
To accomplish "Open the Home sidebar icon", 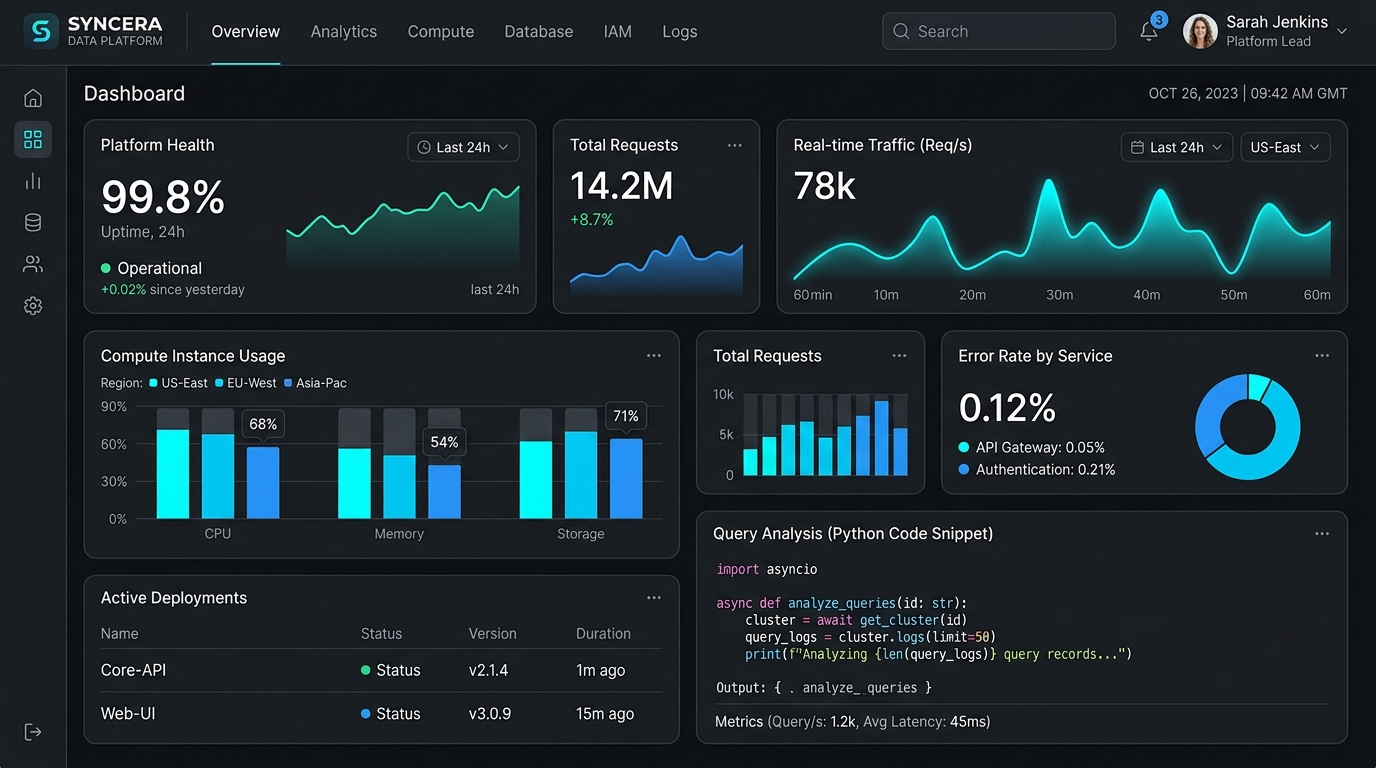I will coord(33,98).
